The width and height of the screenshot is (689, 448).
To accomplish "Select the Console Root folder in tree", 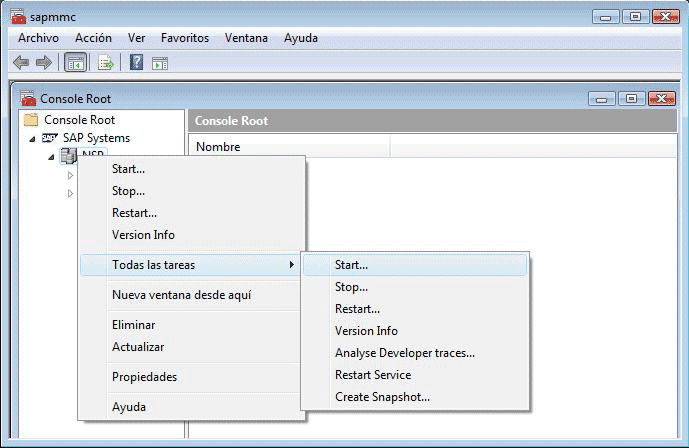I will (79, 120).
